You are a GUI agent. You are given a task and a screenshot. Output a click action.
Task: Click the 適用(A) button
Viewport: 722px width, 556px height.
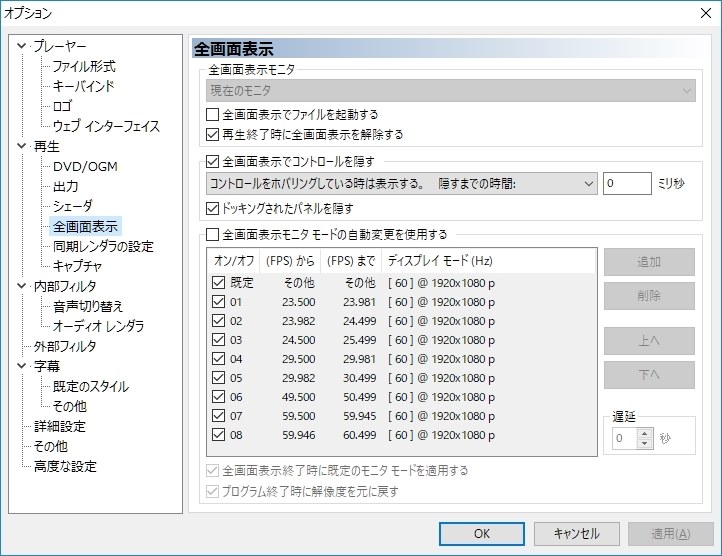pos(671,534)
